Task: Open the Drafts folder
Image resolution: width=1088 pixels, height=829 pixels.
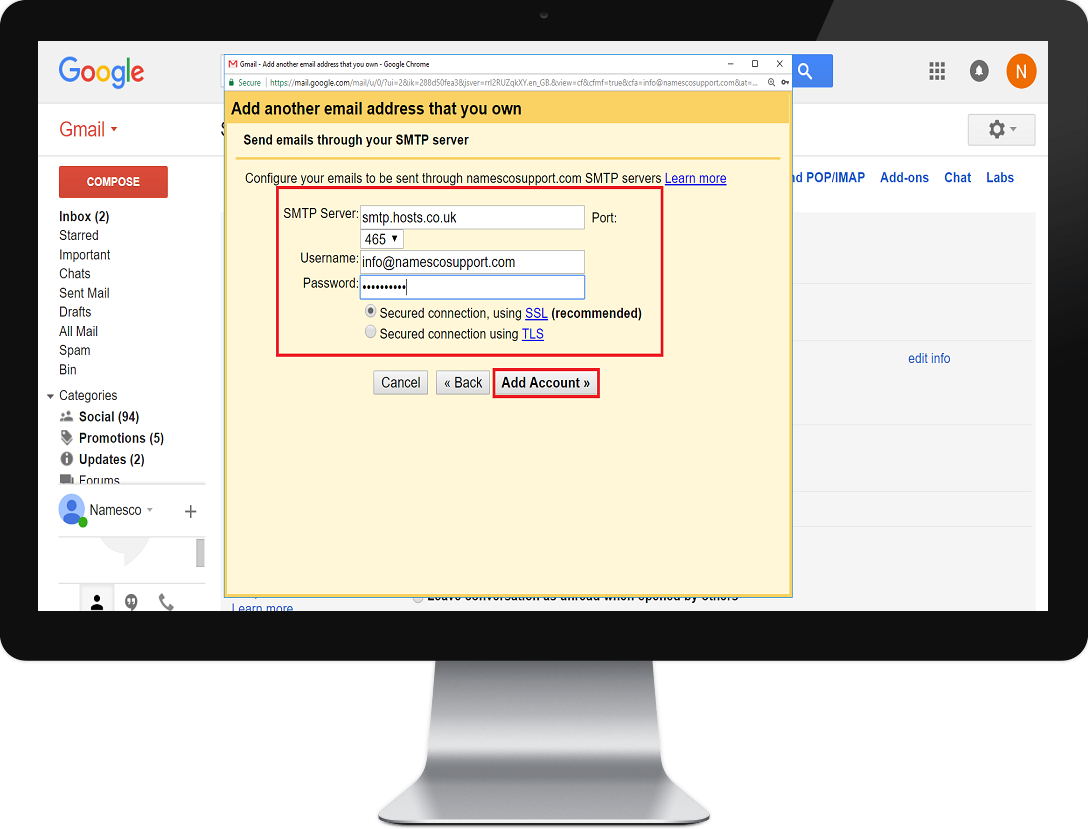Action: click(75, 311)
